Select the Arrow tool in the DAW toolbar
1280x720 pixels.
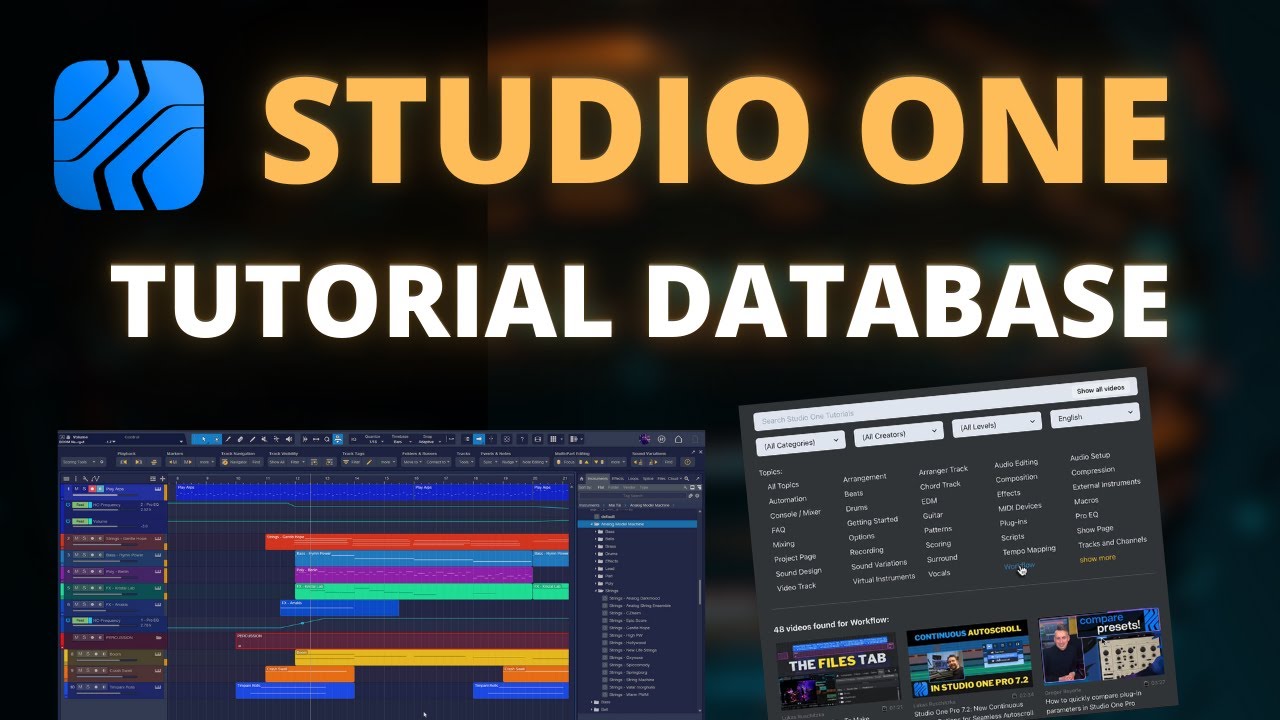[204, 439]
